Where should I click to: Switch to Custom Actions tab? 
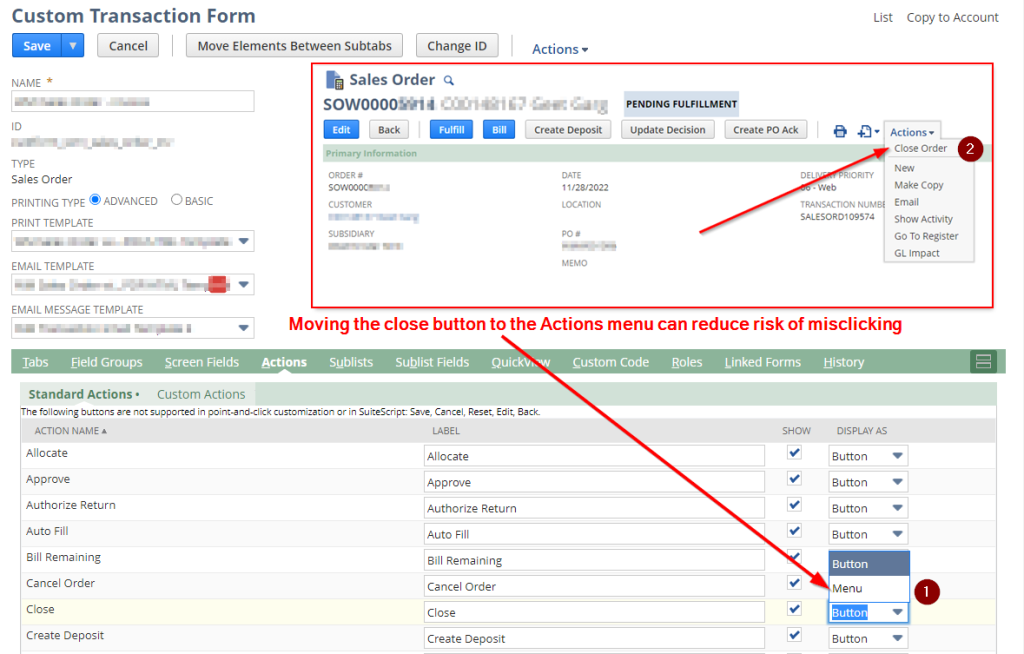[201, 394]
